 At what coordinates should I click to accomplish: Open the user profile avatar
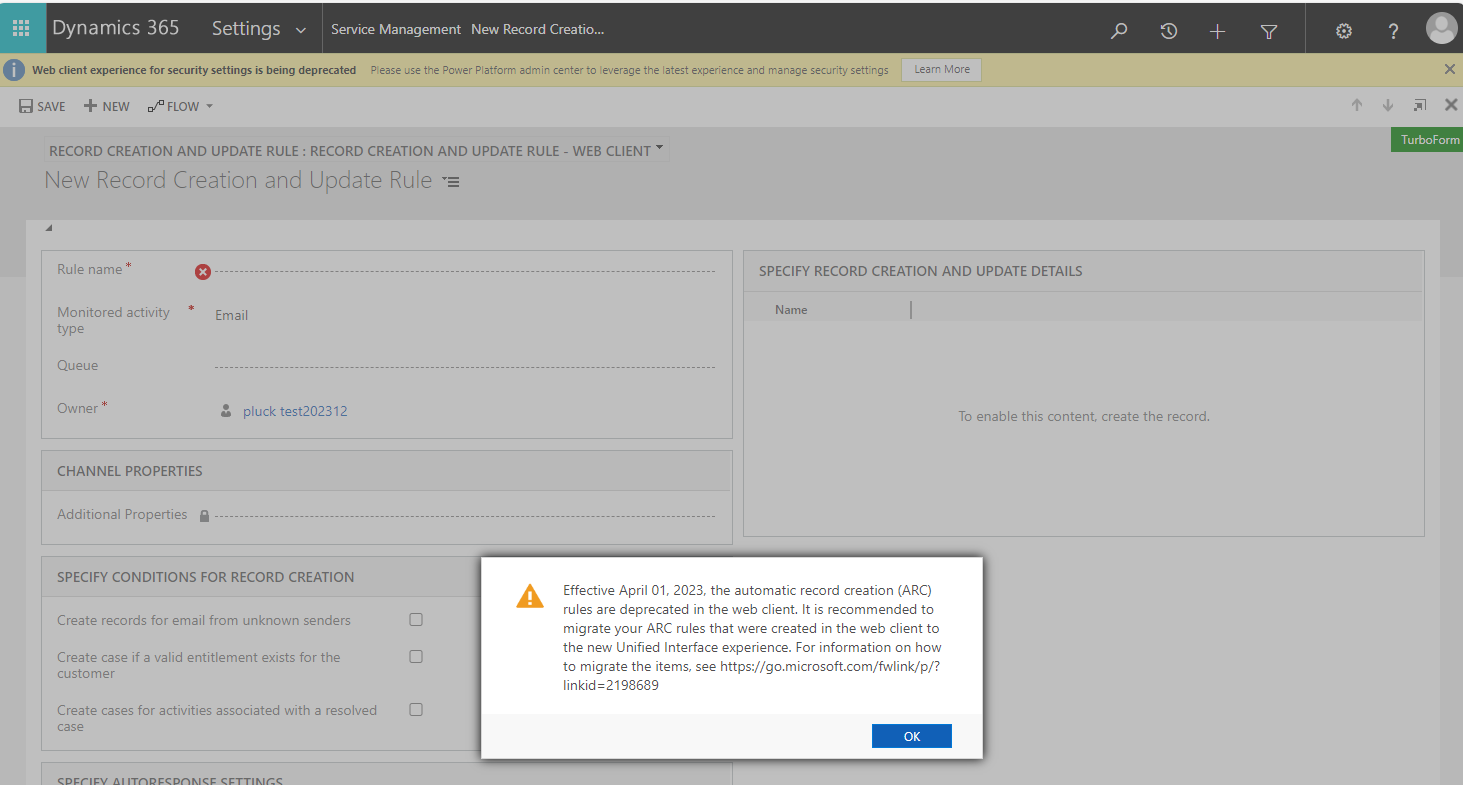click(x=1441, y=28)
